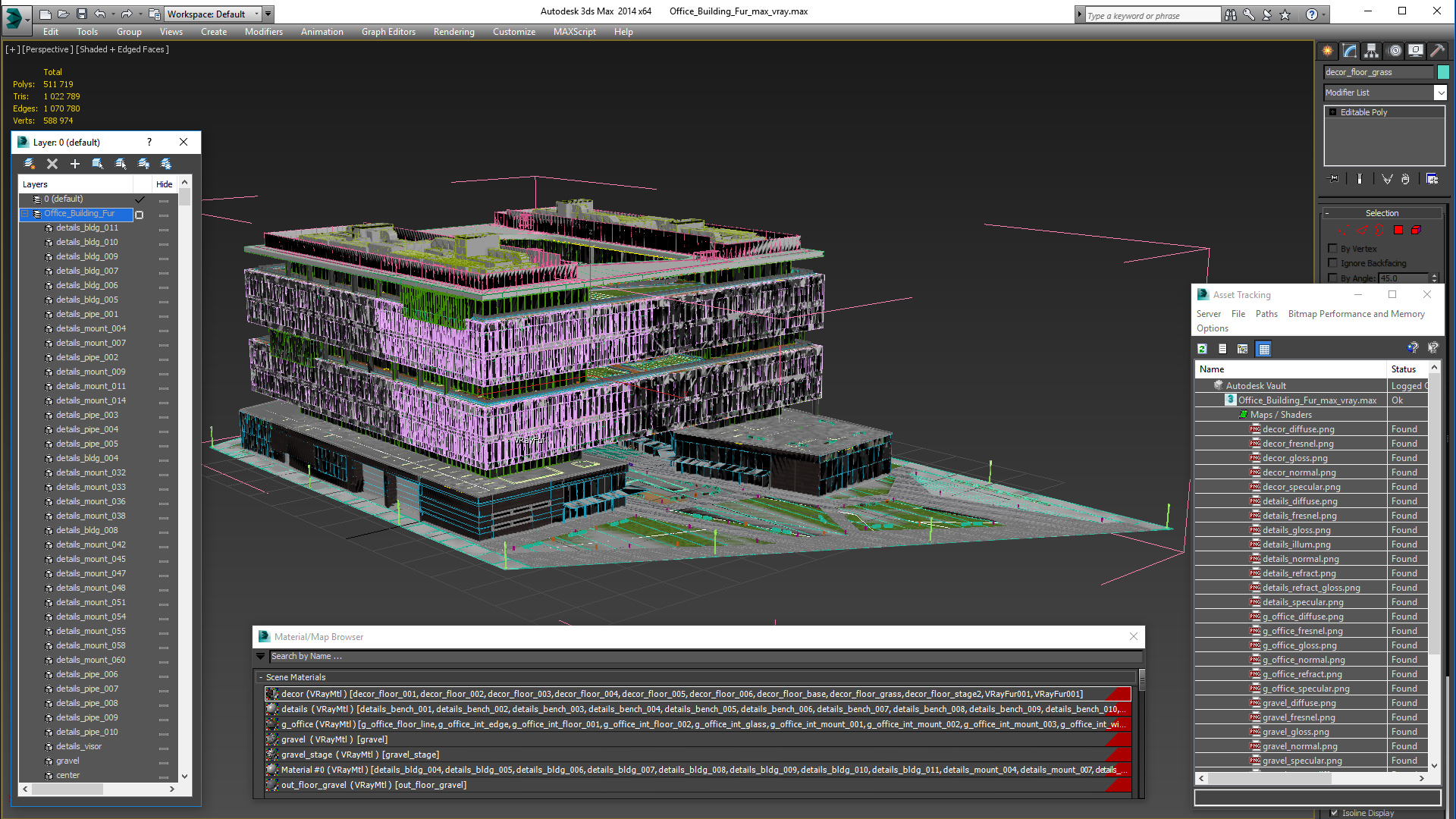Click the Hide column header in Layer dialog
This screenshot has height=819, width=1456.
[x=164, y=184]
